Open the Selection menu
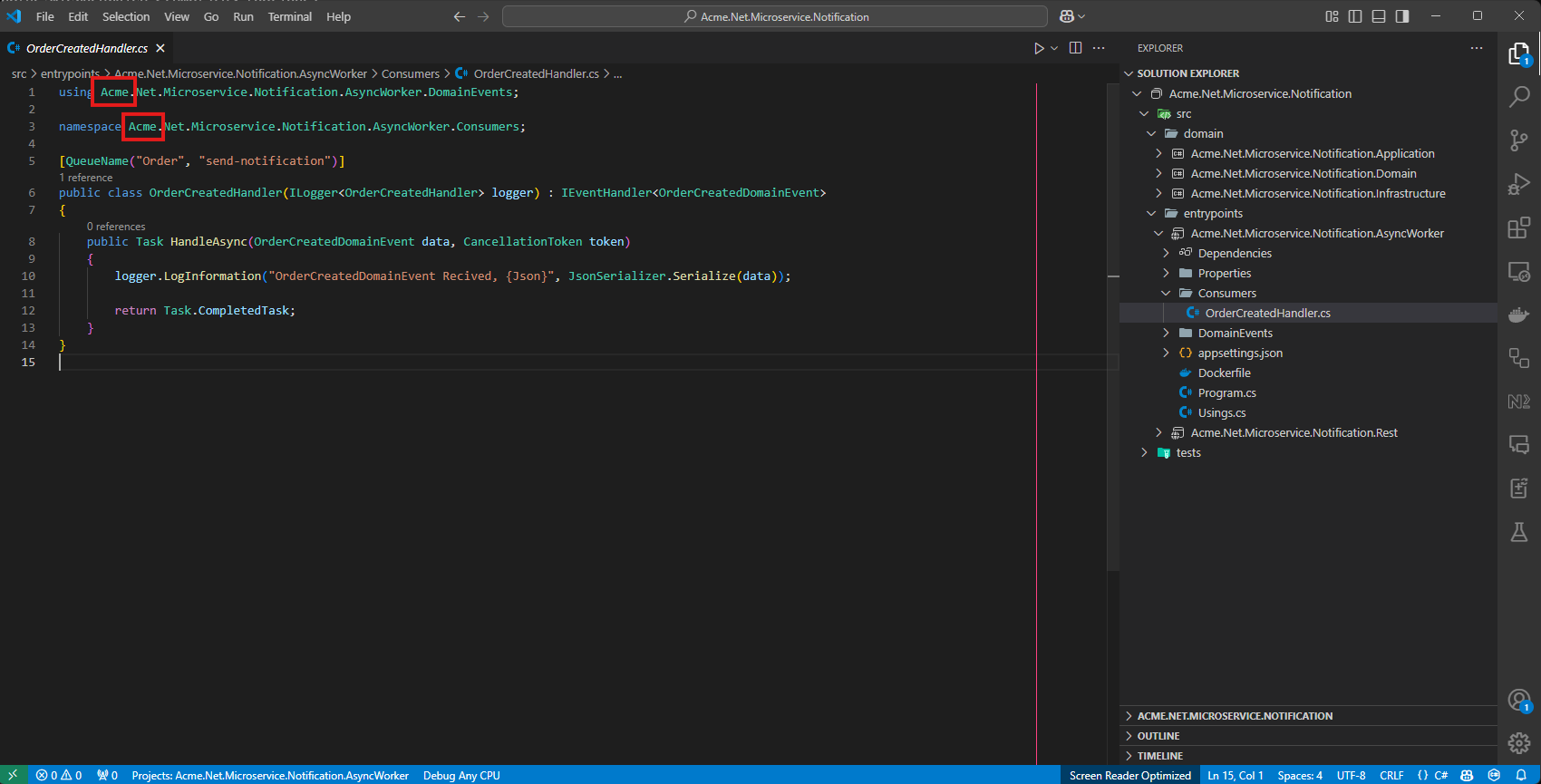This screenshot has height=784, width=1541. (126, 16)
